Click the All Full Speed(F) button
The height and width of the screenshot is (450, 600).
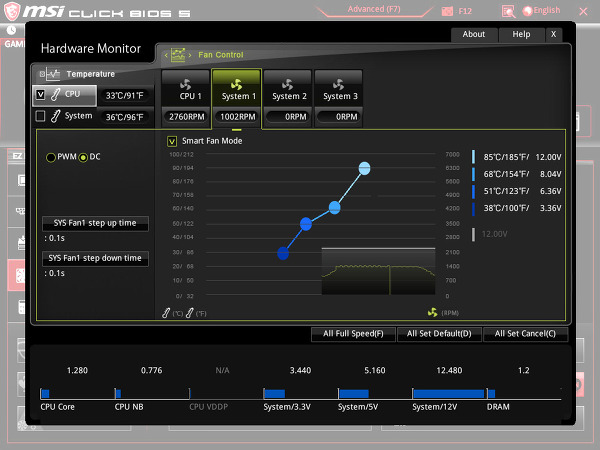click(x=353, y=334)
